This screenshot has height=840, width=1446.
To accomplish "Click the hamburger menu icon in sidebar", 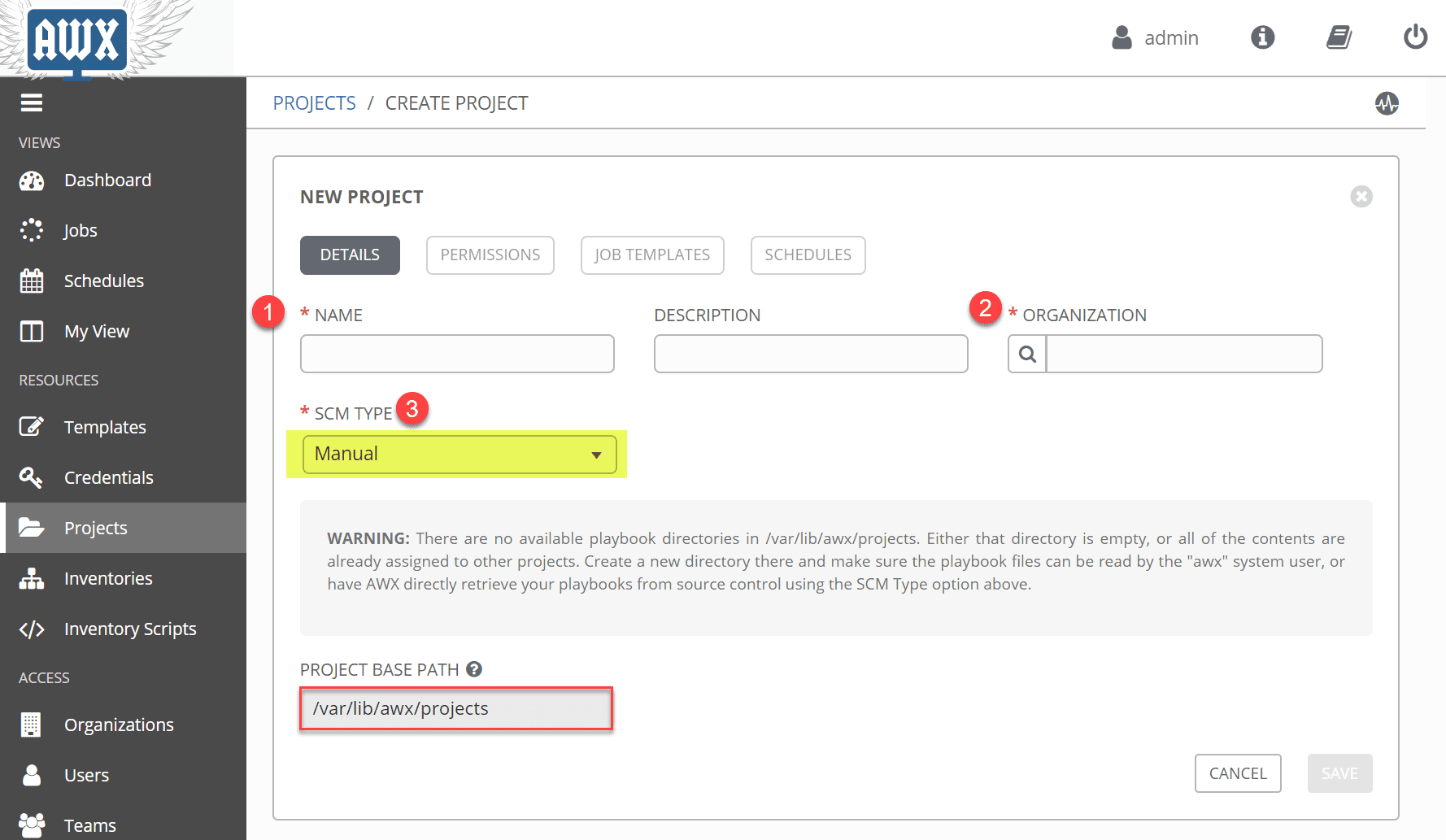I will pyautogui.click(x=32, y=103).
